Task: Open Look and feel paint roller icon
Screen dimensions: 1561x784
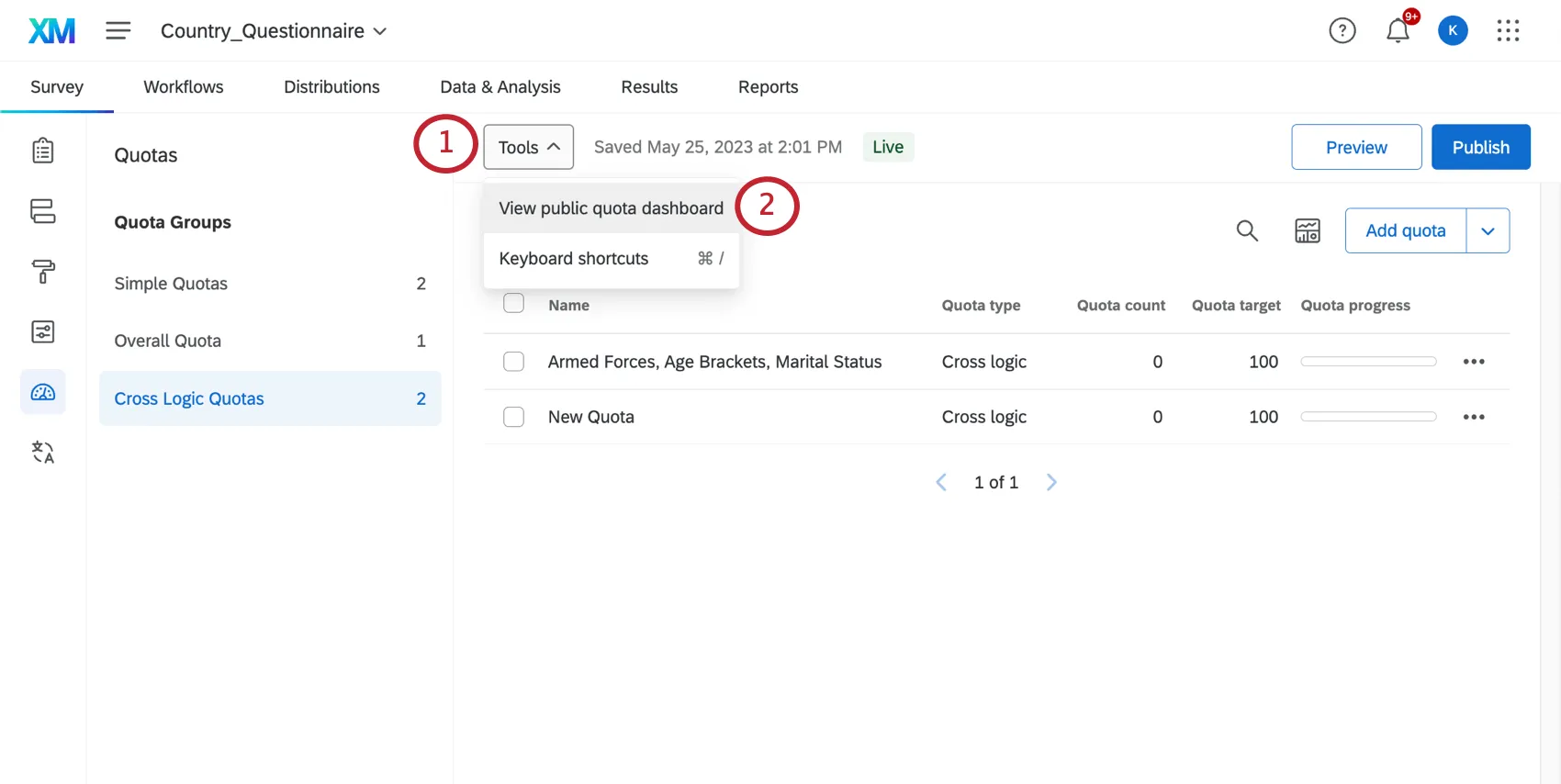Action: point(43,272)
